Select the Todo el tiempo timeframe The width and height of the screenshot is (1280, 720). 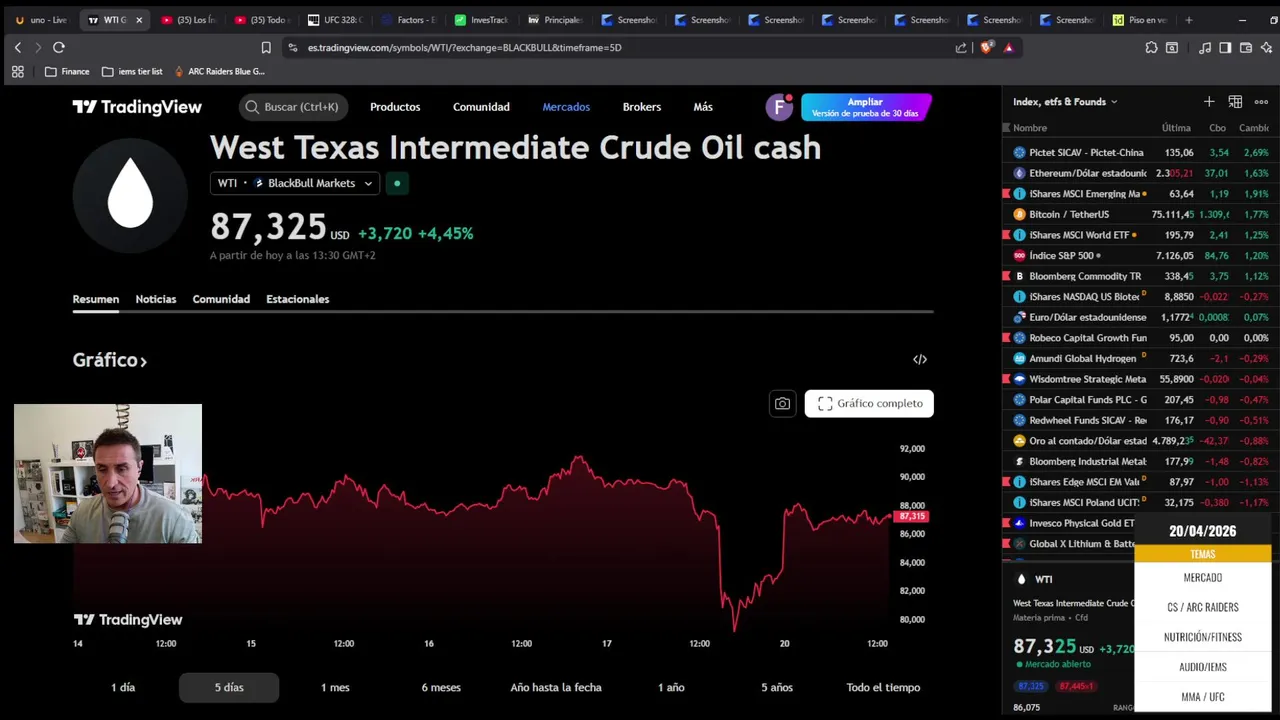(883, 687)
